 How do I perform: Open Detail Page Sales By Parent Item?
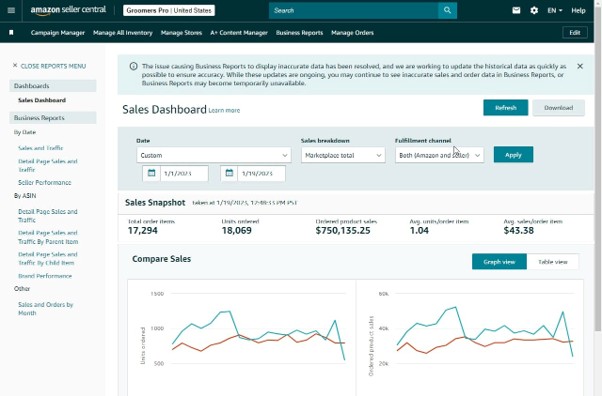(48, 237)
